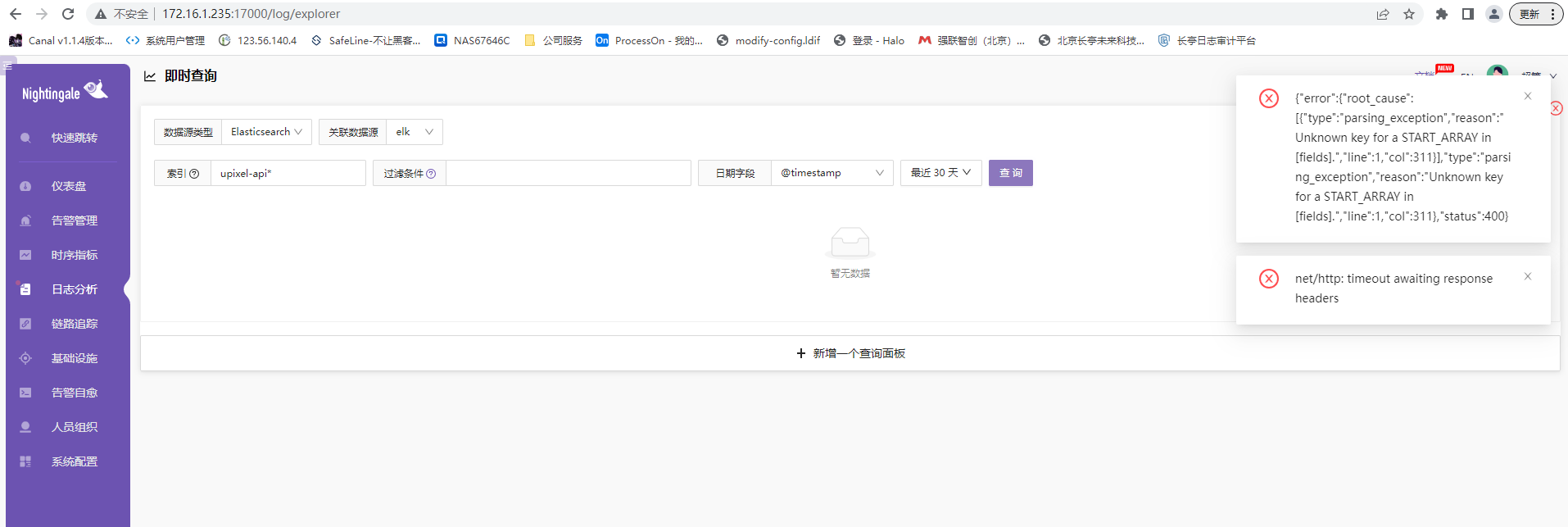Open the 人员组织 people organization section
This screenshot has height=527, width=1568.
click(x=68, y=427)
